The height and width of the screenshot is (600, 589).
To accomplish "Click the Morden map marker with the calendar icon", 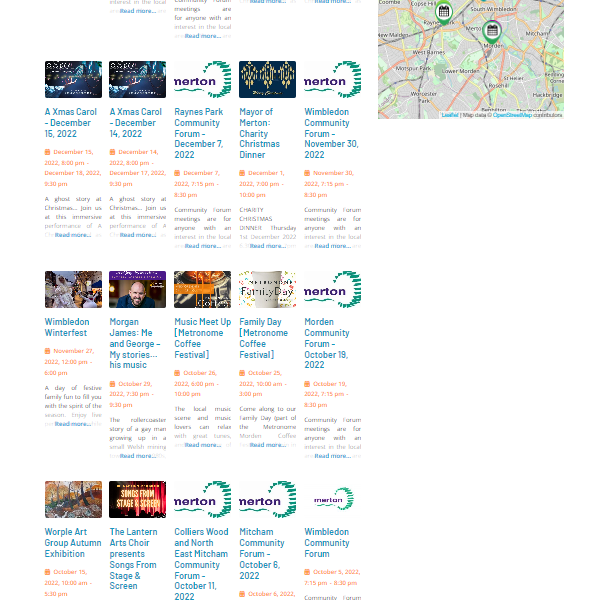I will coord(492,31).
